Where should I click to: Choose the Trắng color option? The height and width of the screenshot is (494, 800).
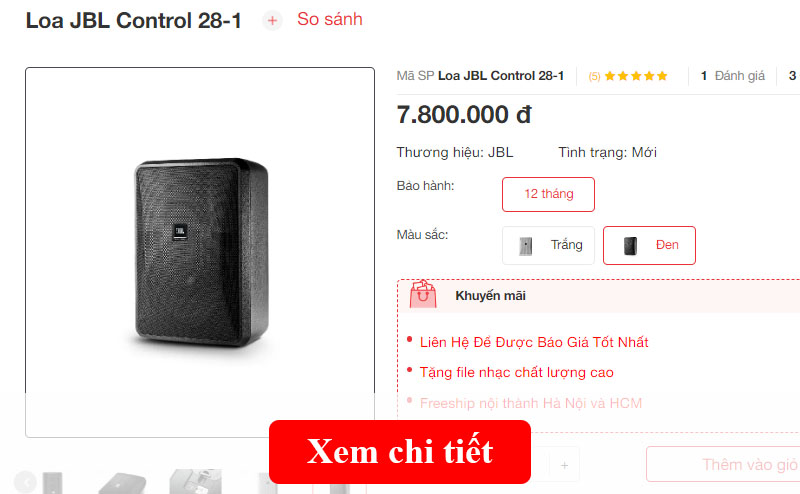tap(548, 245)
